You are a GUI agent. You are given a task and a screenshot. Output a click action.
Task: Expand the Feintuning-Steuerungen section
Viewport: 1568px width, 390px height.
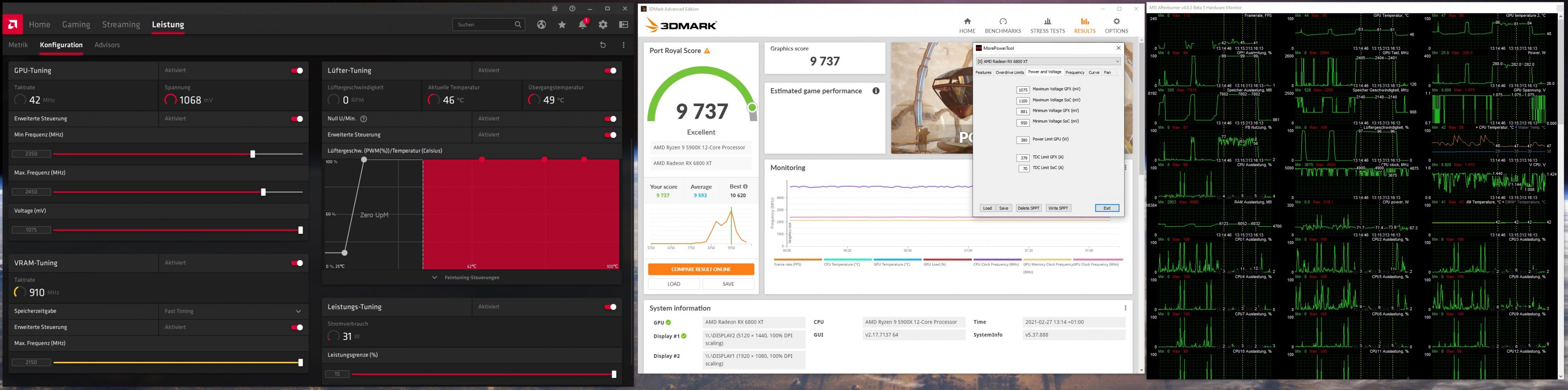point(466,277)
